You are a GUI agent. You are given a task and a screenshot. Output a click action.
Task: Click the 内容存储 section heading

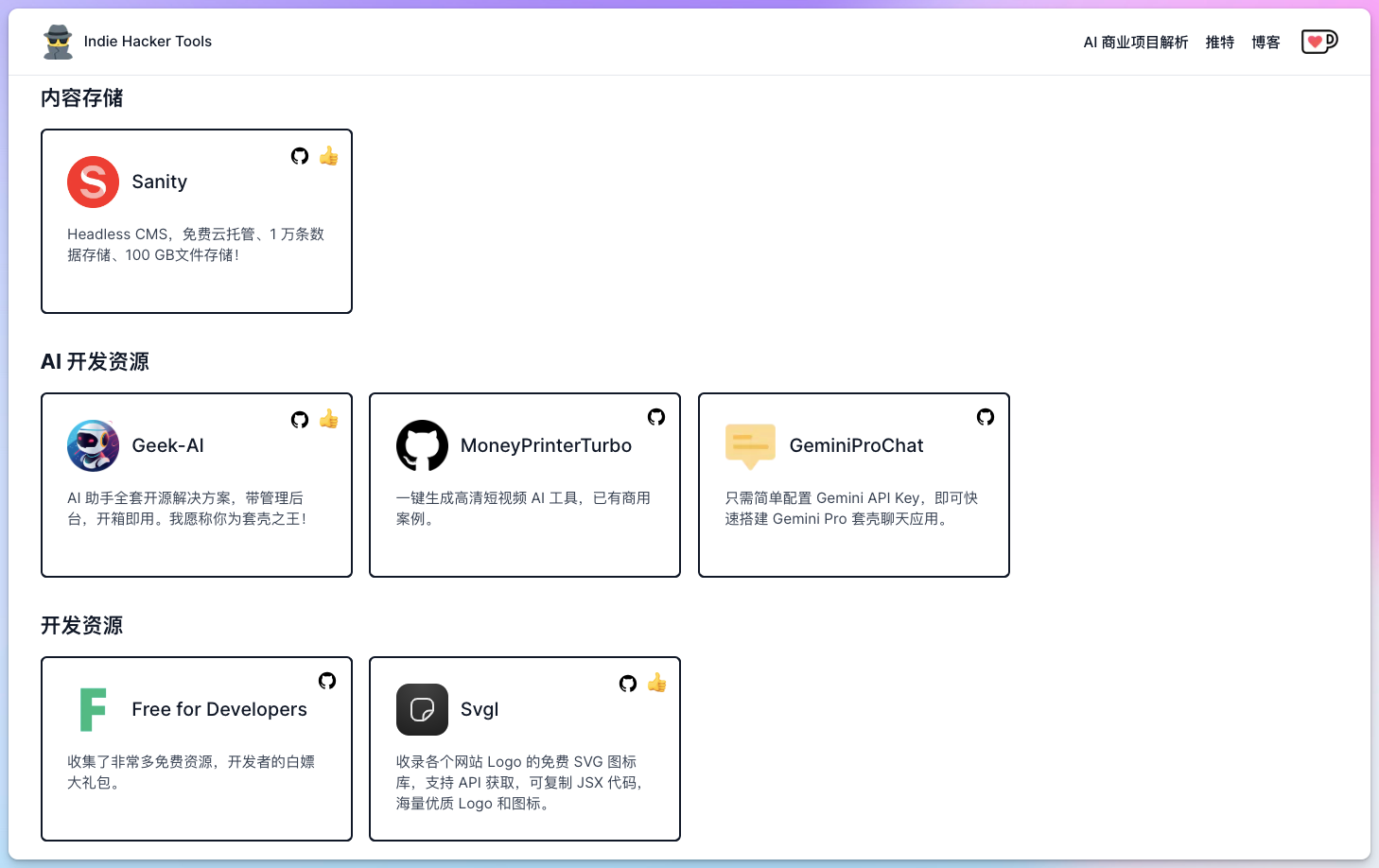pyautogui.click(x=82, y=97)
